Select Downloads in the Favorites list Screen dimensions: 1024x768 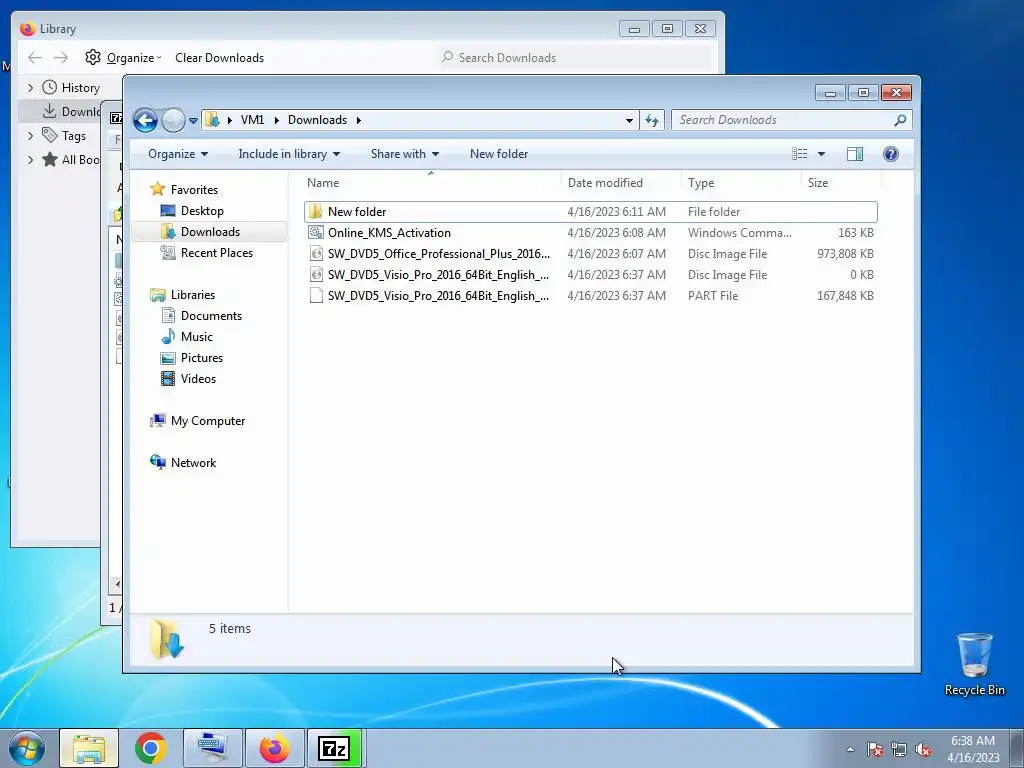click(x=210, y=232)
